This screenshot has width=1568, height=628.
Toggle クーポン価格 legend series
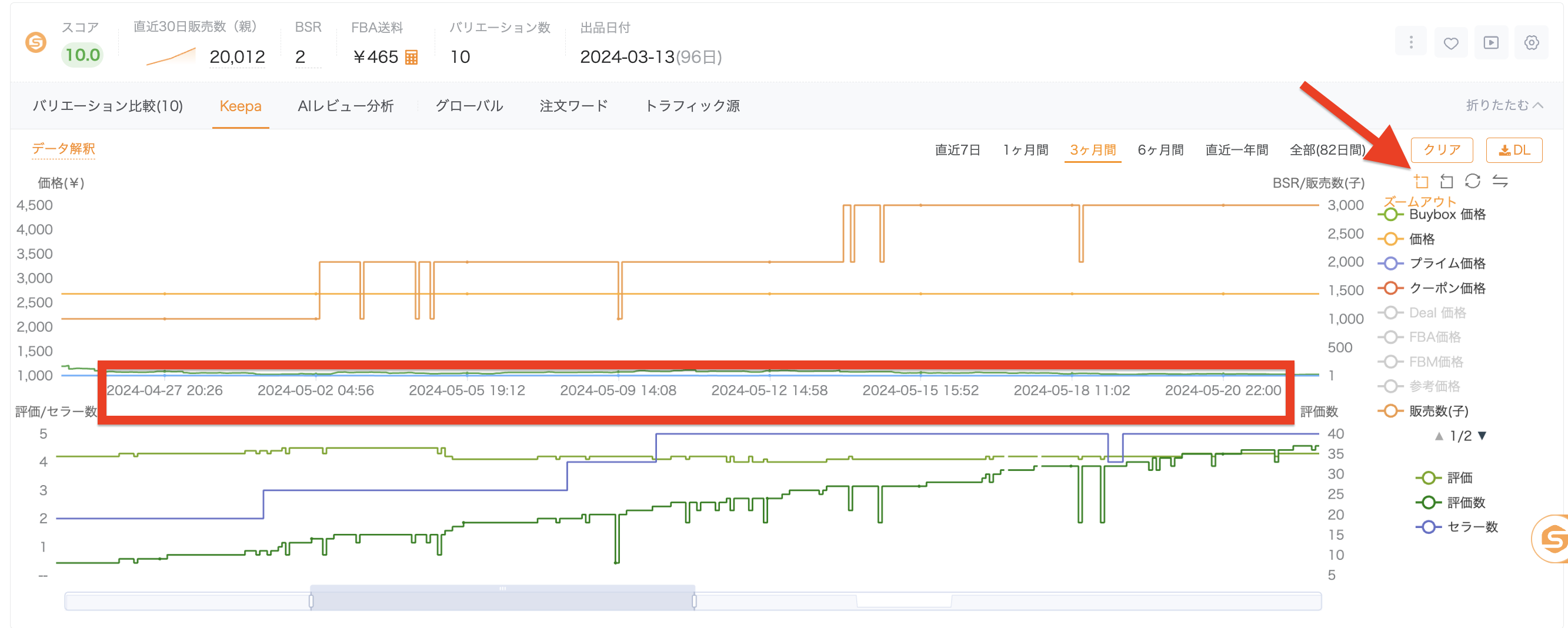tap(1432, 288)
